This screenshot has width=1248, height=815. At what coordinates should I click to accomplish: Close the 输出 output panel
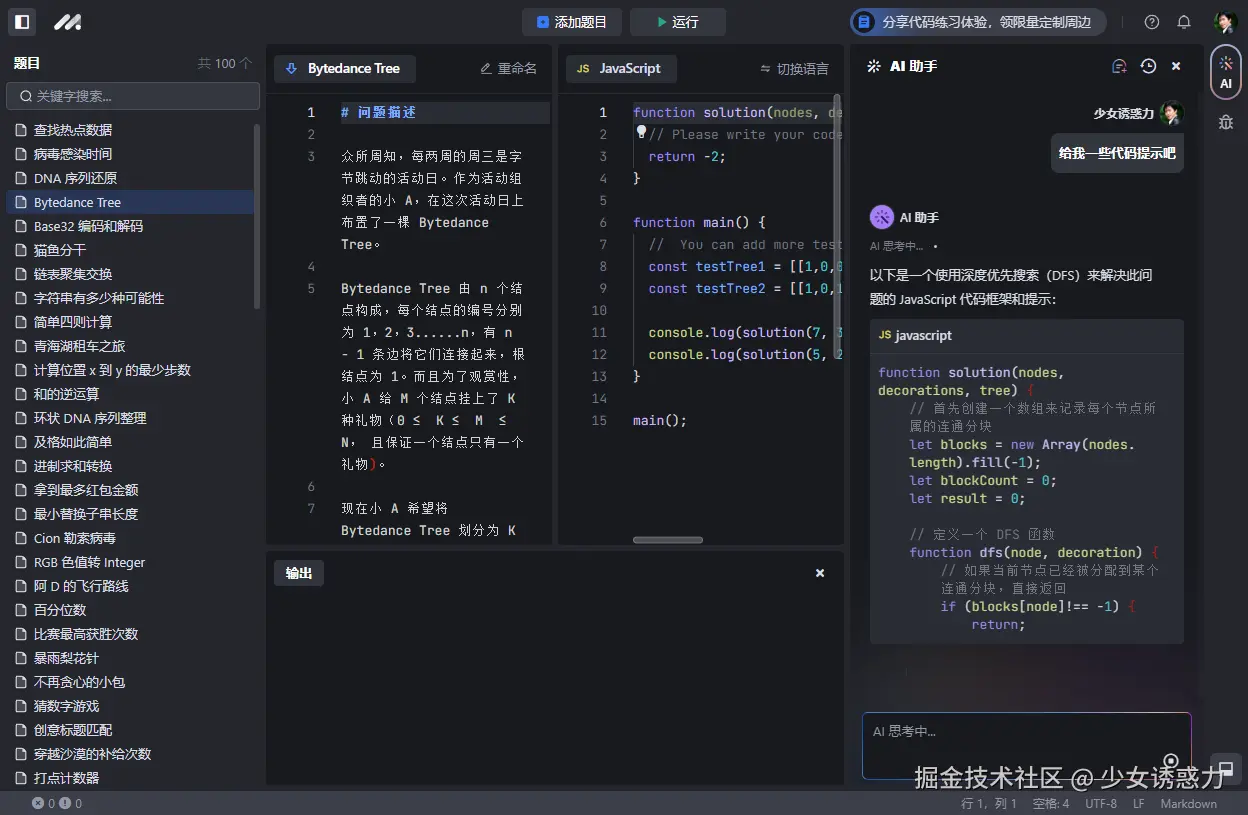(819, 572)
